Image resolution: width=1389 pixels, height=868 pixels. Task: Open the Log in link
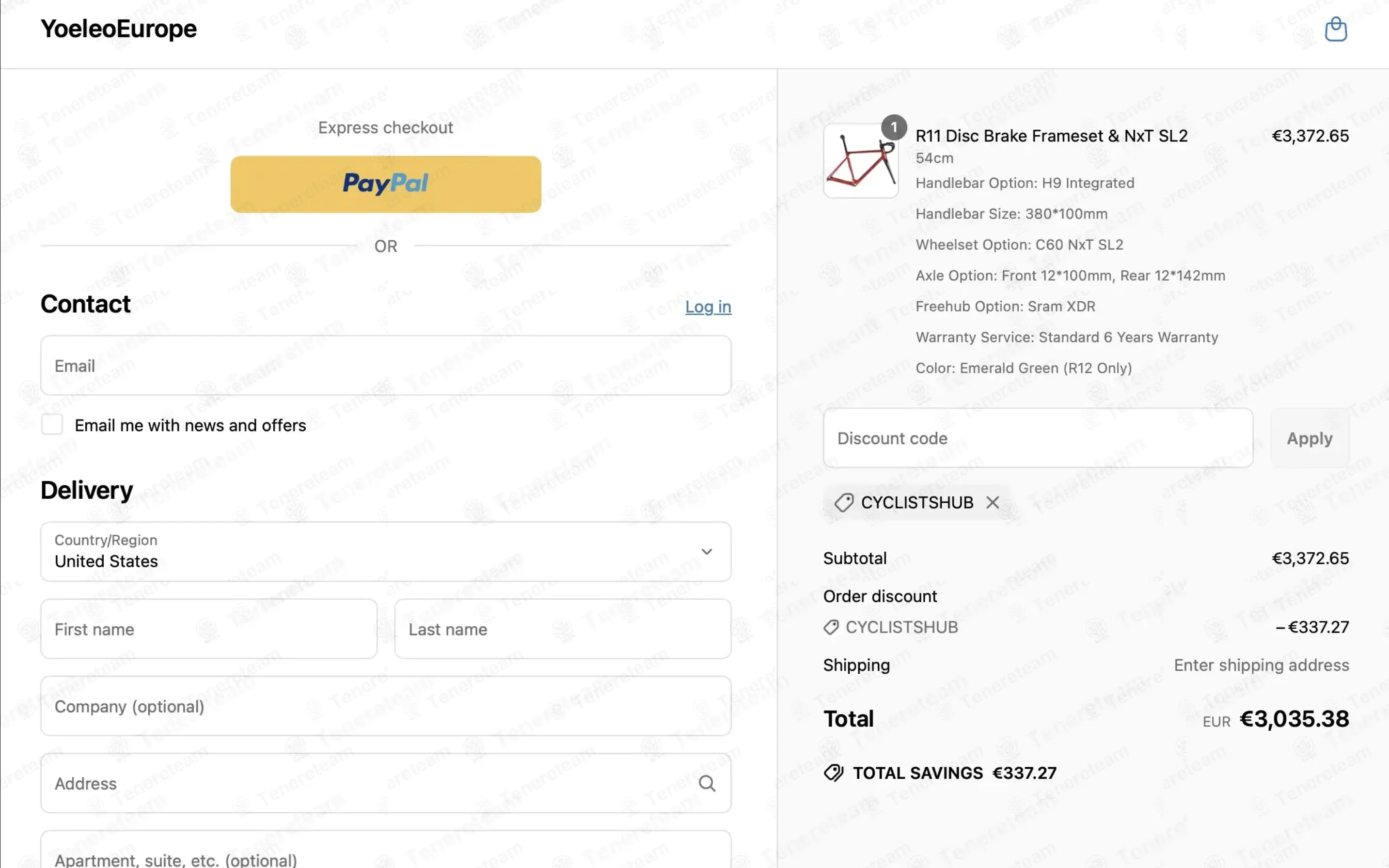pyautogui.click(x=708, y=307)
